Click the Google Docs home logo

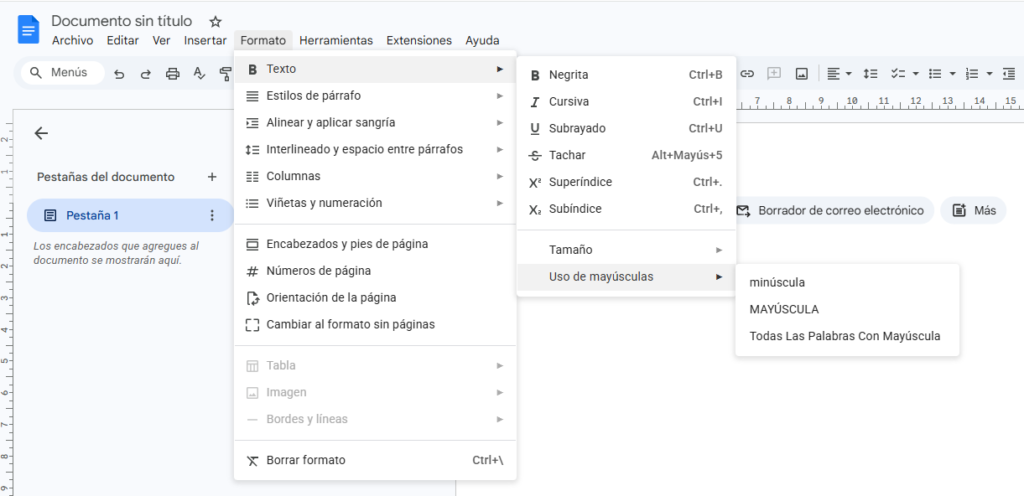[29, 30]
